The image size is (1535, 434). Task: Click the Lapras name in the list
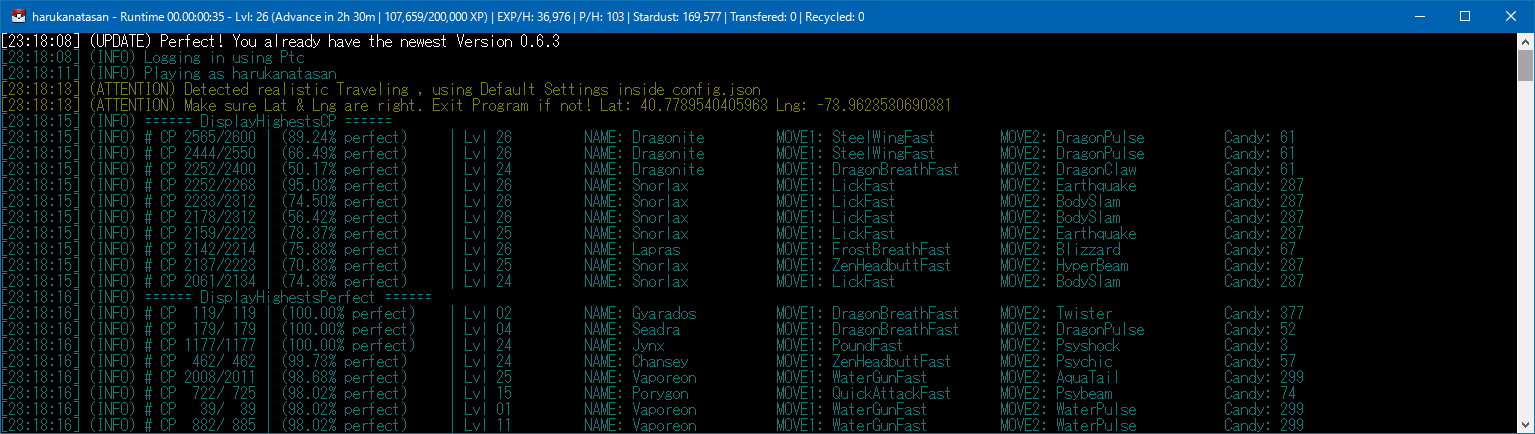click(656, 250)
